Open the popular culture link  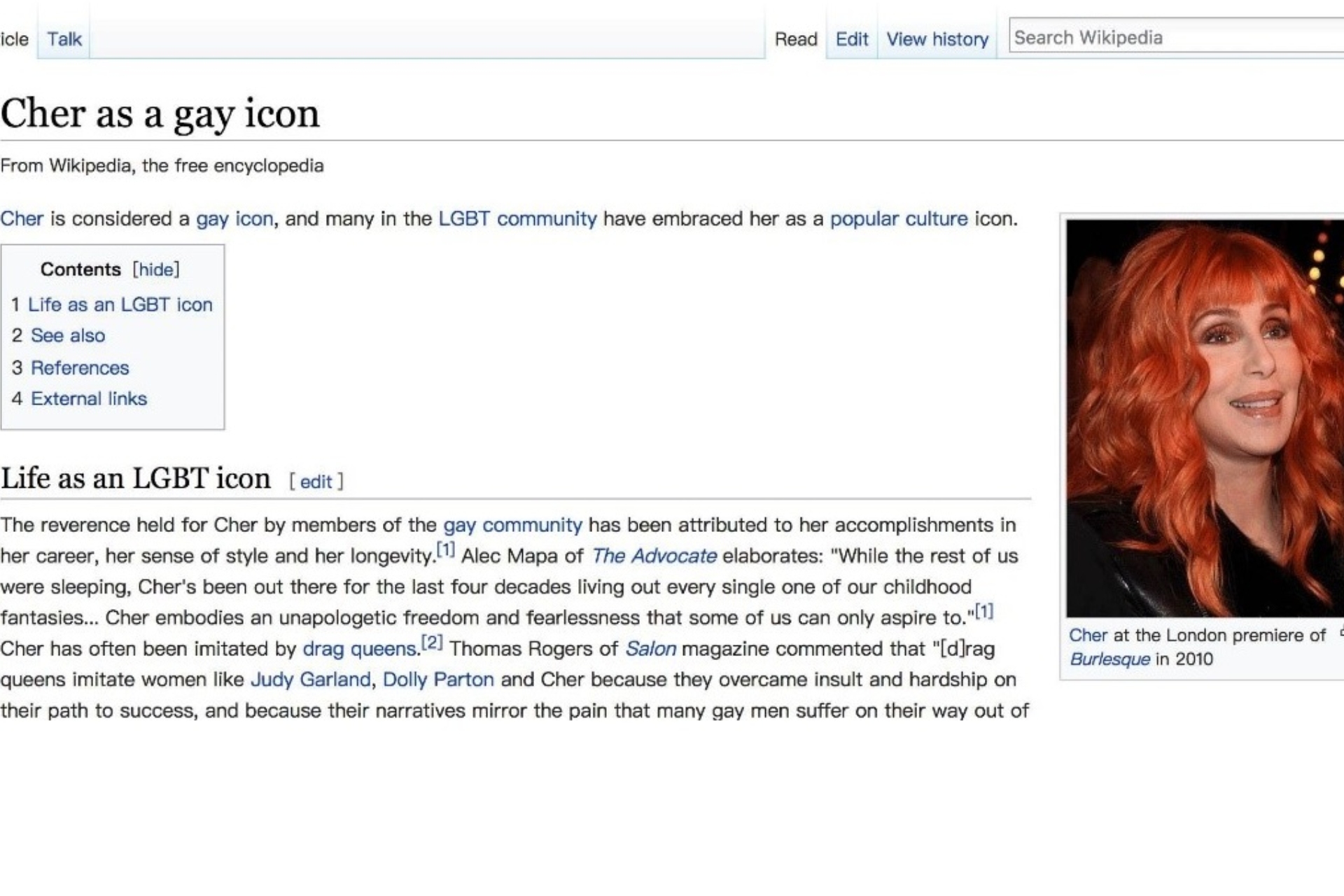coord(899,219)
